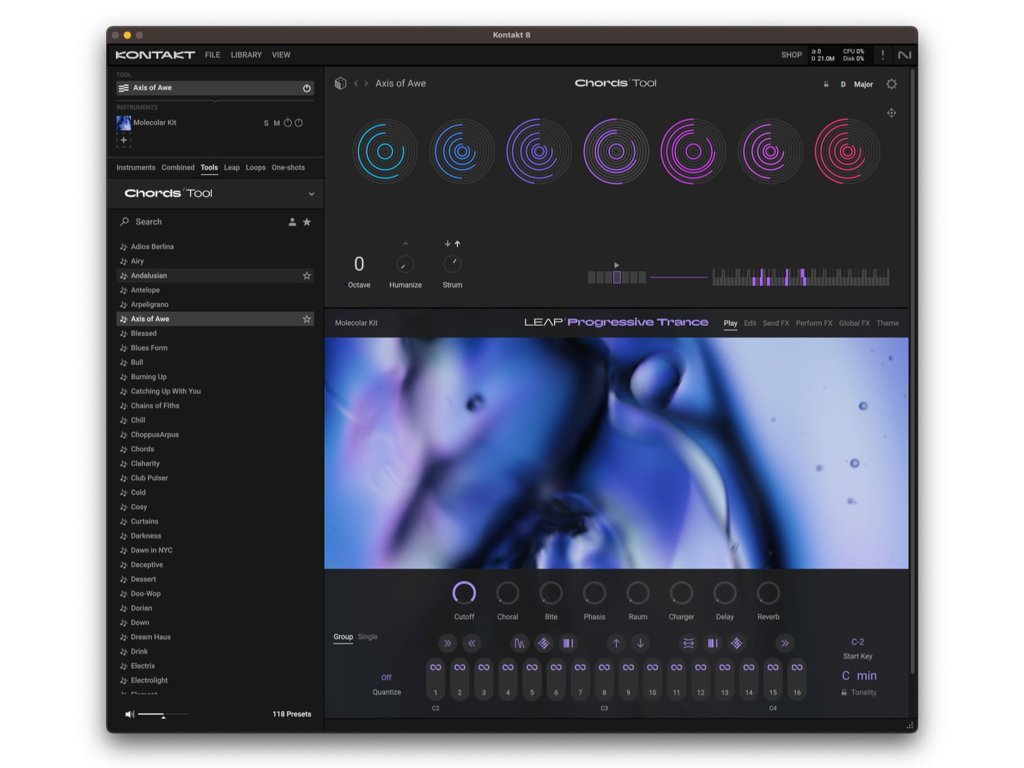Switch to the Combined browser tab
The height and width of the screenshot is (768, 1024).
coord(178,167)
